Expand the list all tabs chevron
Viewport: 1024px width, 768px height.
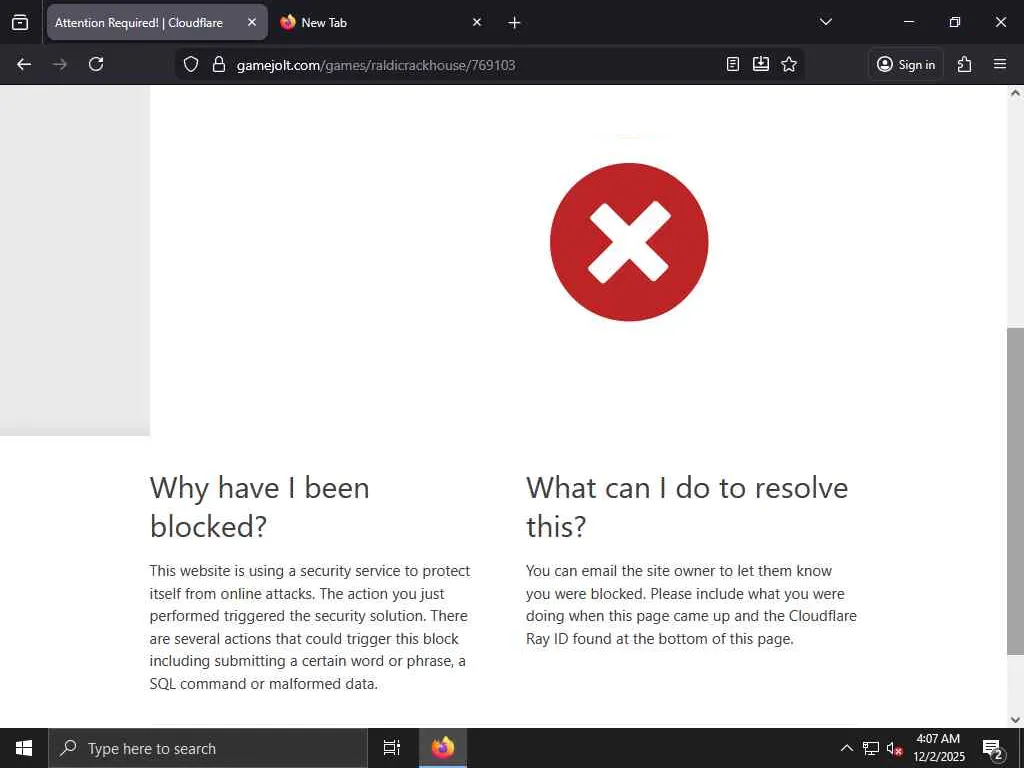pyautogui.click(x=825, y=22)
